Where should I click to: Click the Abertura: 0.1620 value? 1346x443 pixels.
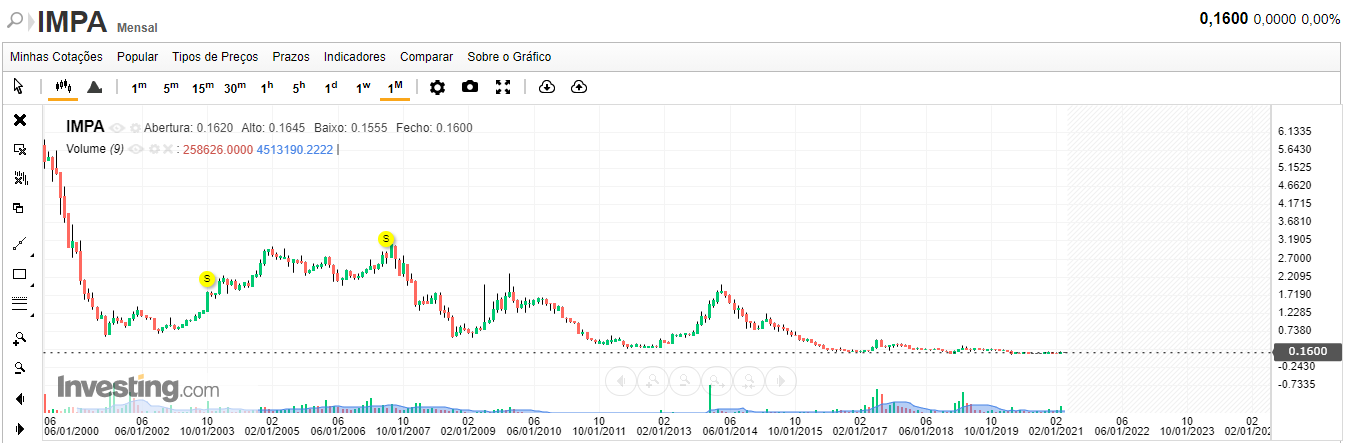click(x=188, y=128)
